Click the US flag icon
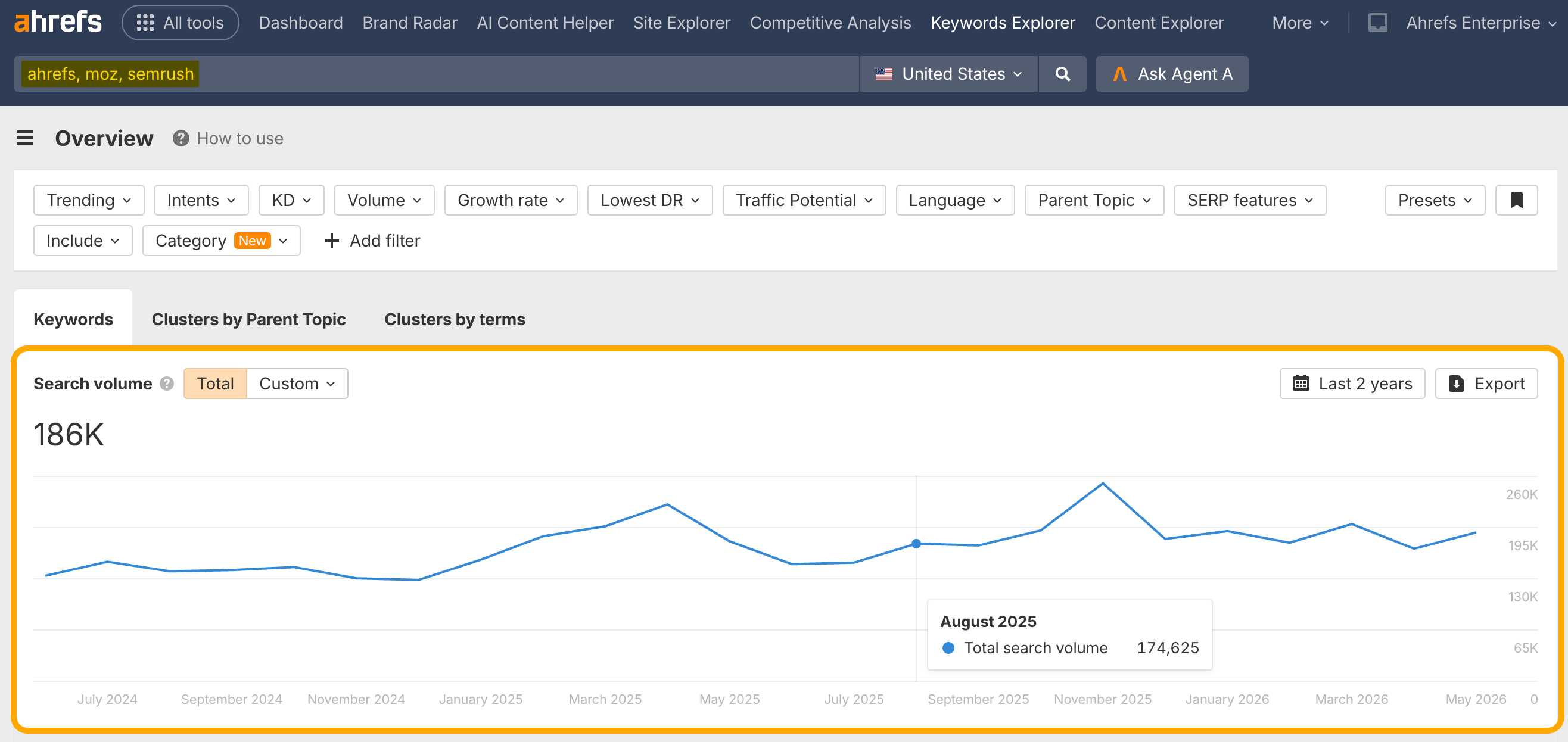 point(884,74)
